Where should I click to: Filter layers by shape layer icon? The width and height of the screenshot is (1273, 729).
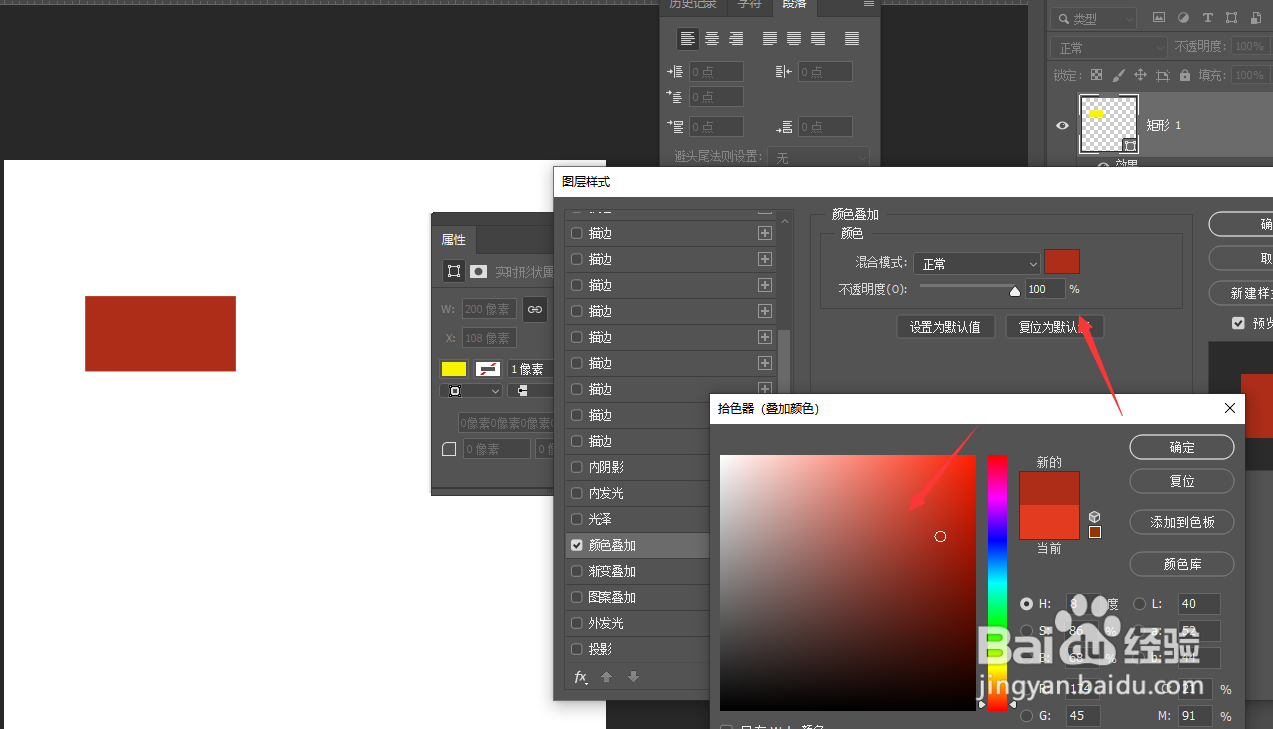pyautogui.click(x=1231, y=18)
